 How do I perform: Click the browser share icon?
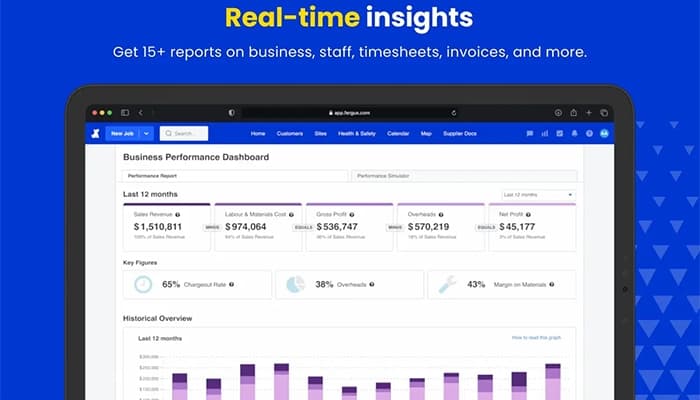(574, 113)
